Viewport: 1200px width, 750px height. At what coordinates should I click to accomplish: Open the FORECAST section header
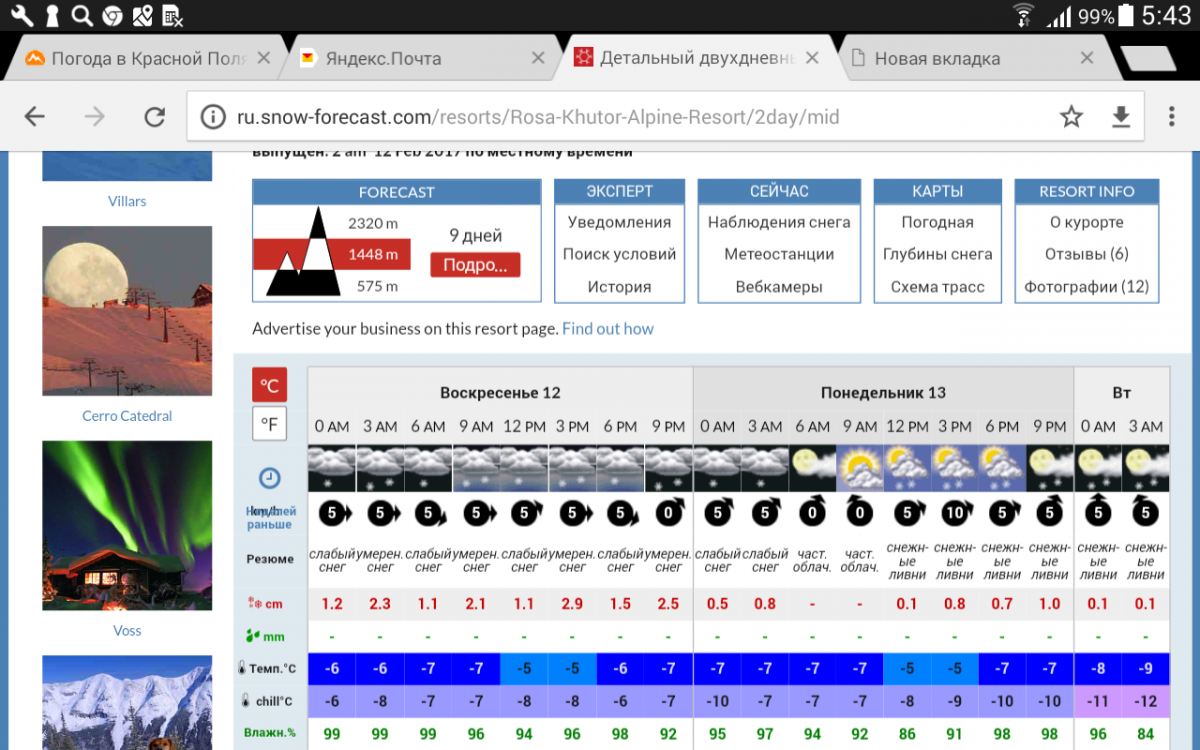[x=397, y=192]
